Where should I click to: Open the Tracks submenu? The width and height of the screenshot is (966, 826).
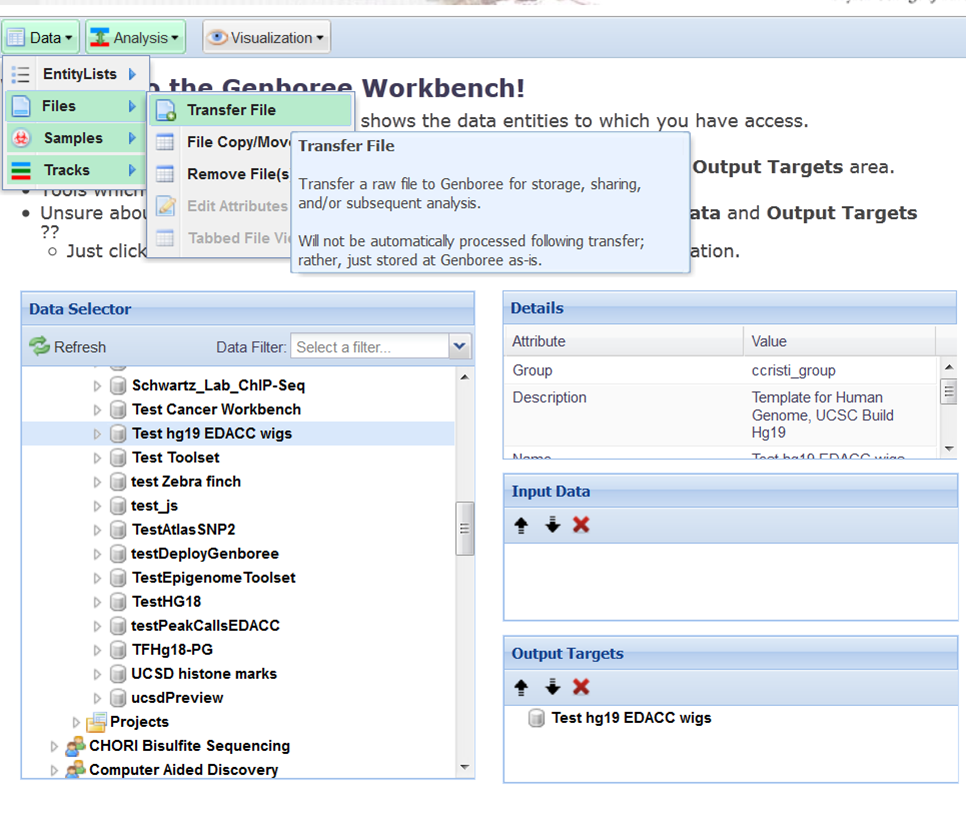click(x=67, y=170)
